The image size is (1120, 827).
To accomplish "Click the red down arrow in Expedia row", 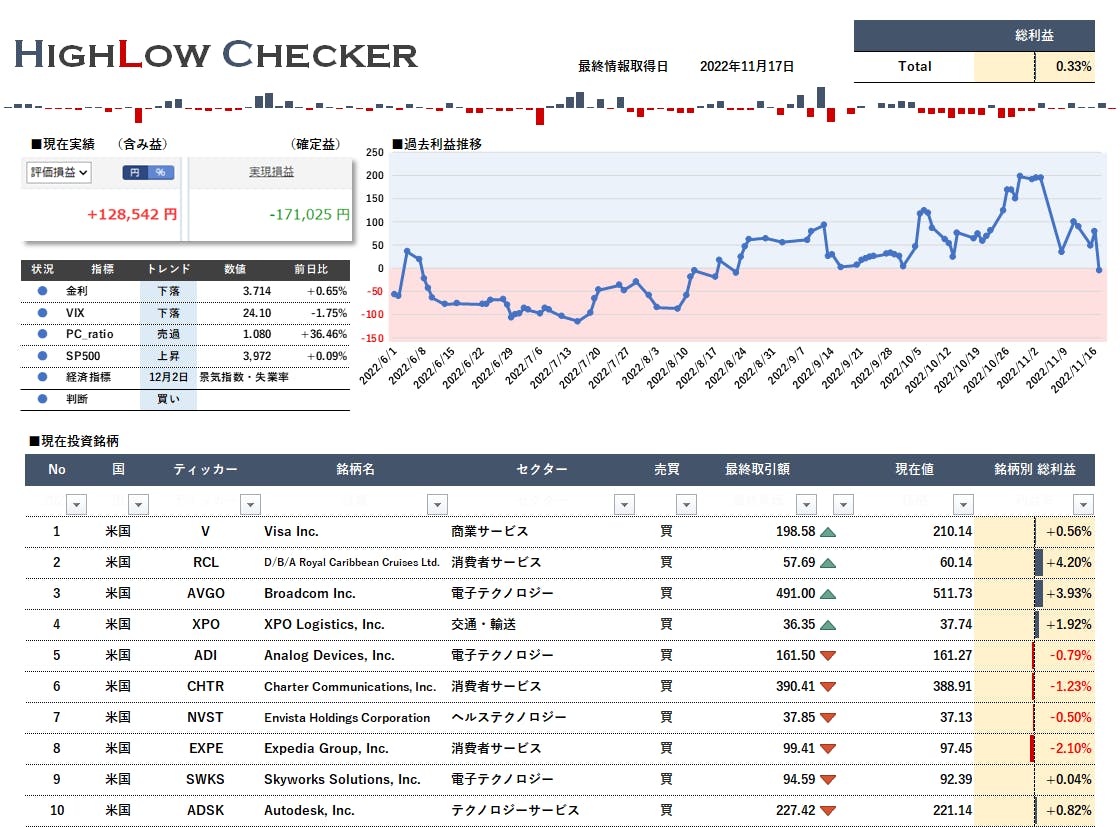I will click(827, 749).
